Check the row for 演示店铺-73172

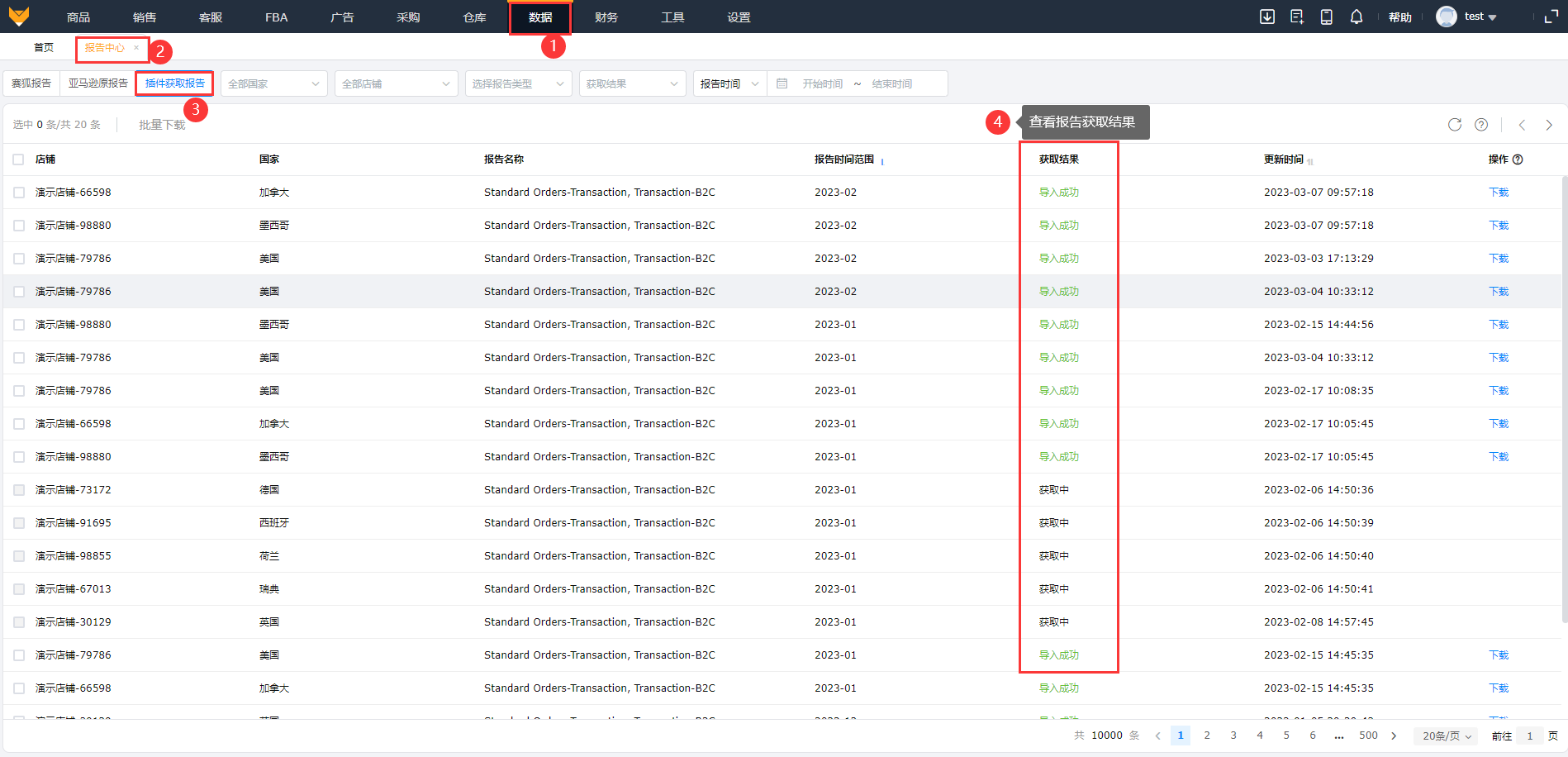tap(18, 490)
